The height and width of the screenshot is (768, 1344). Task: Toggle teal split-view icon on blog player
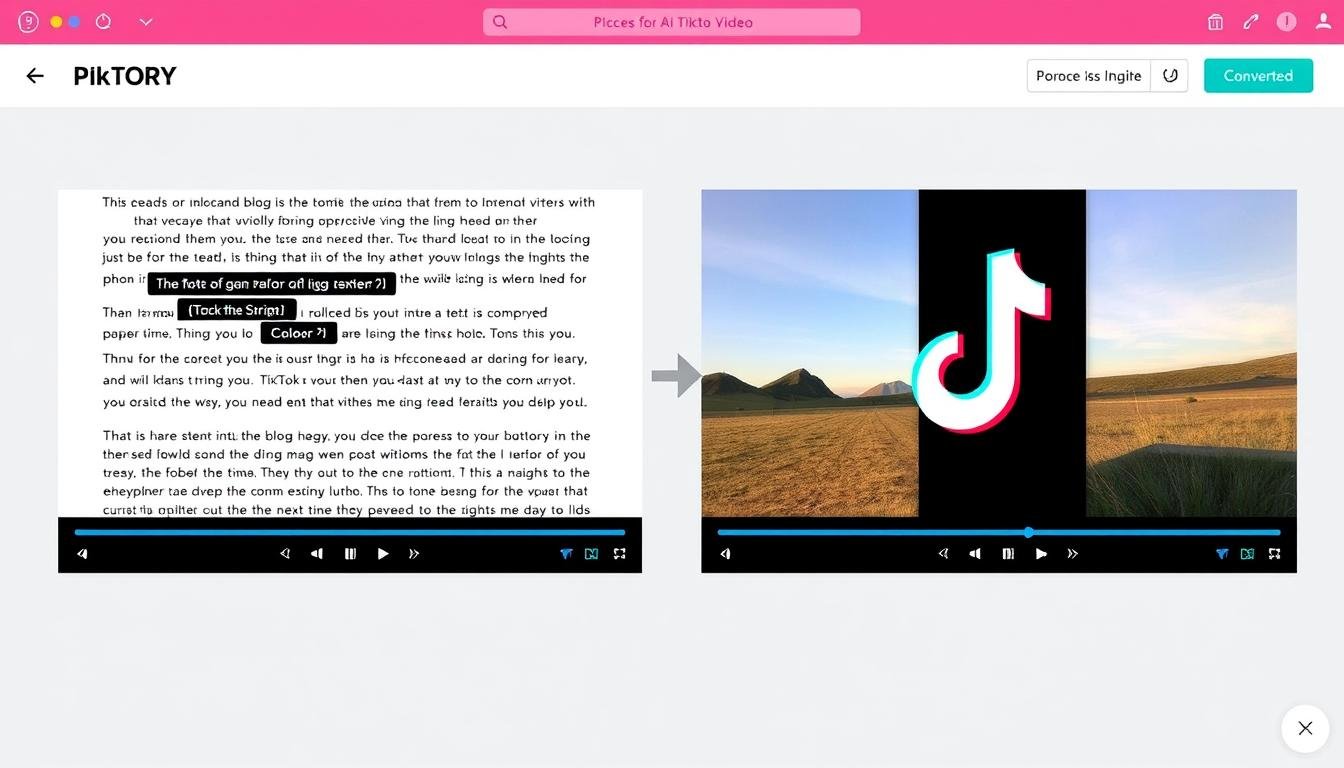pyautogui.click(x=591, y=553)
